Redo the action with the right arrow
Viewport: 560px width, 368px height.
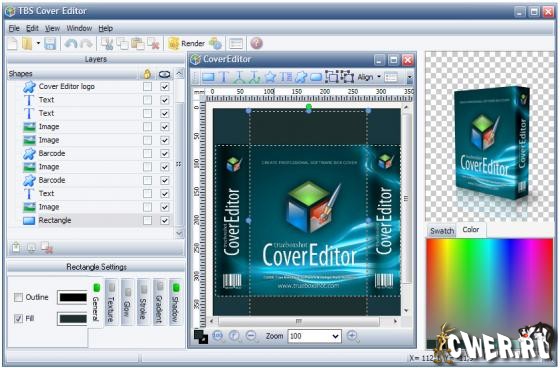tap(86, 44)
